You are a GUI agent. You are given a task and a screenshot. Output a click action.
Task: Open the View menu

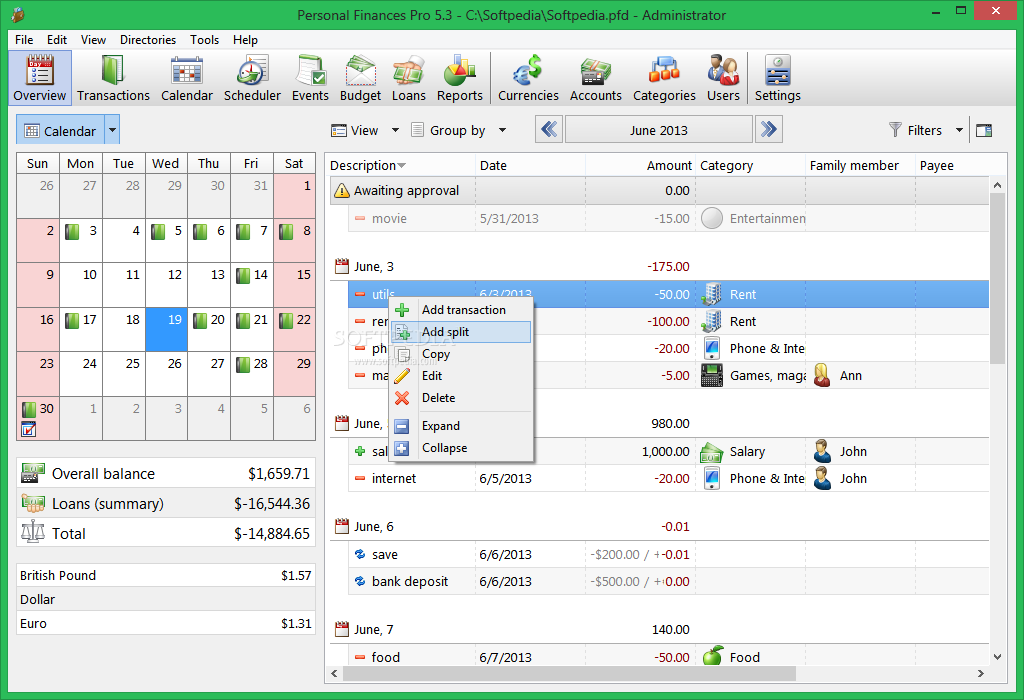click(93, 40)
